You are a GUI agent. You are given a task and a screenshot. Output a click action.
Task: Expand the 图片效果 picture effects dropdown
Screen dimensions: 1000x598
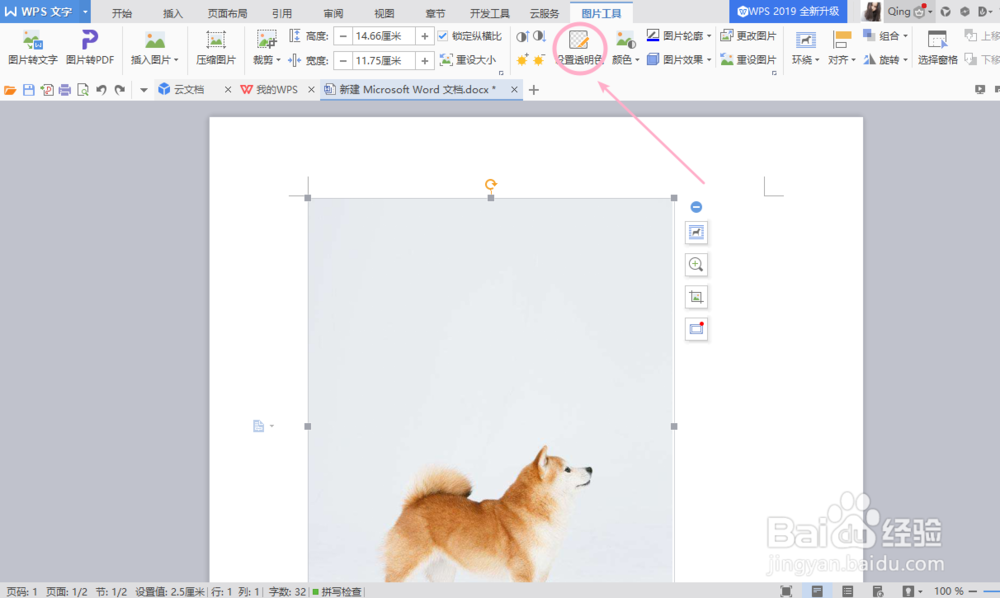[x=709, y=60]
